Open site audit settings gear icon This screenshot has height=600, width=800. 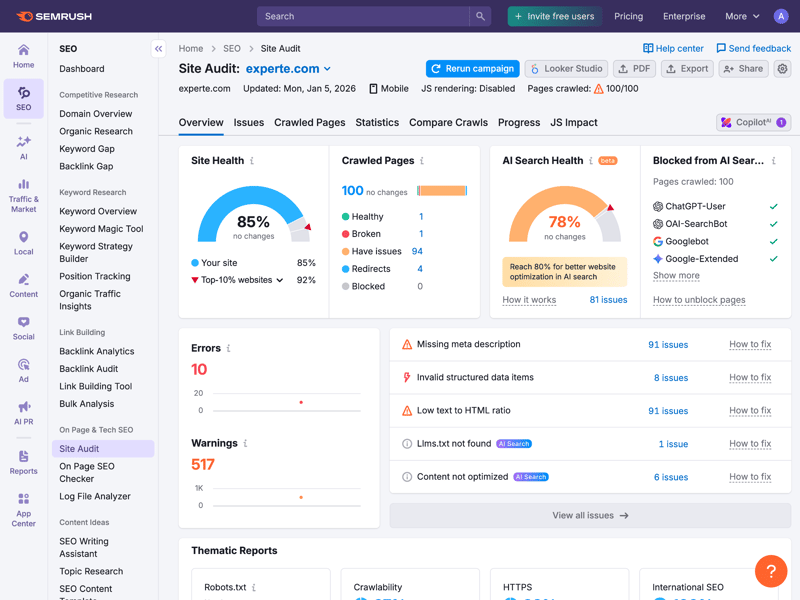coord(782,69)
